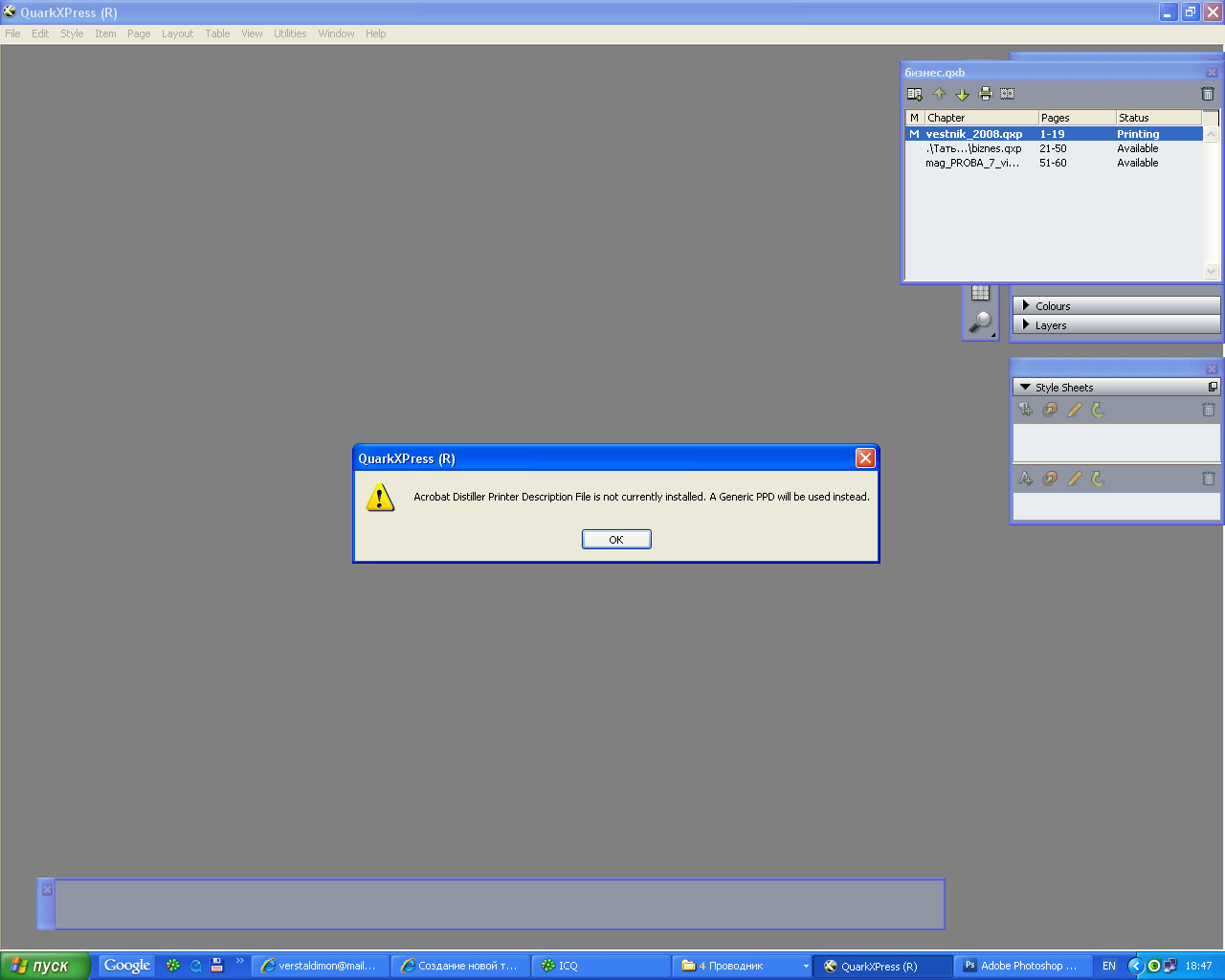Open Проводник group in taskbar
Image resolution: width=1225 pixels, height=980 pixels.
tap(743, 966)
